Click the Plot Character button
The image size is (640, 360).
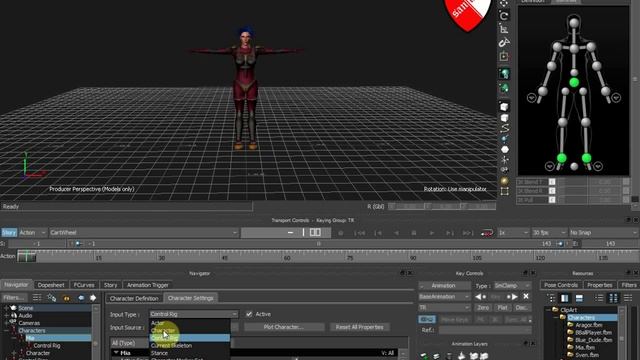click(284, 327)
